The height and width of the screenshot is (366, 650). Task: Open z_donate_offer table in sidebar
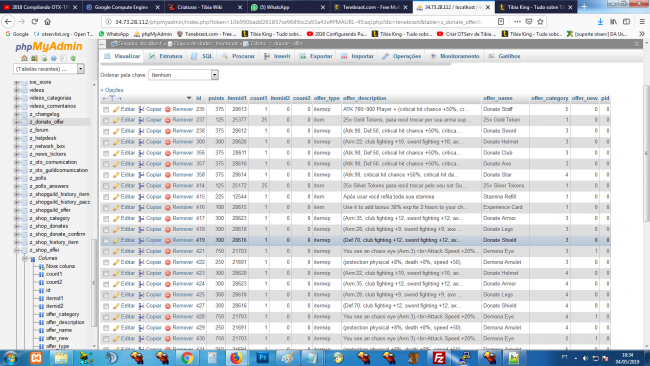tap(46, 122)
